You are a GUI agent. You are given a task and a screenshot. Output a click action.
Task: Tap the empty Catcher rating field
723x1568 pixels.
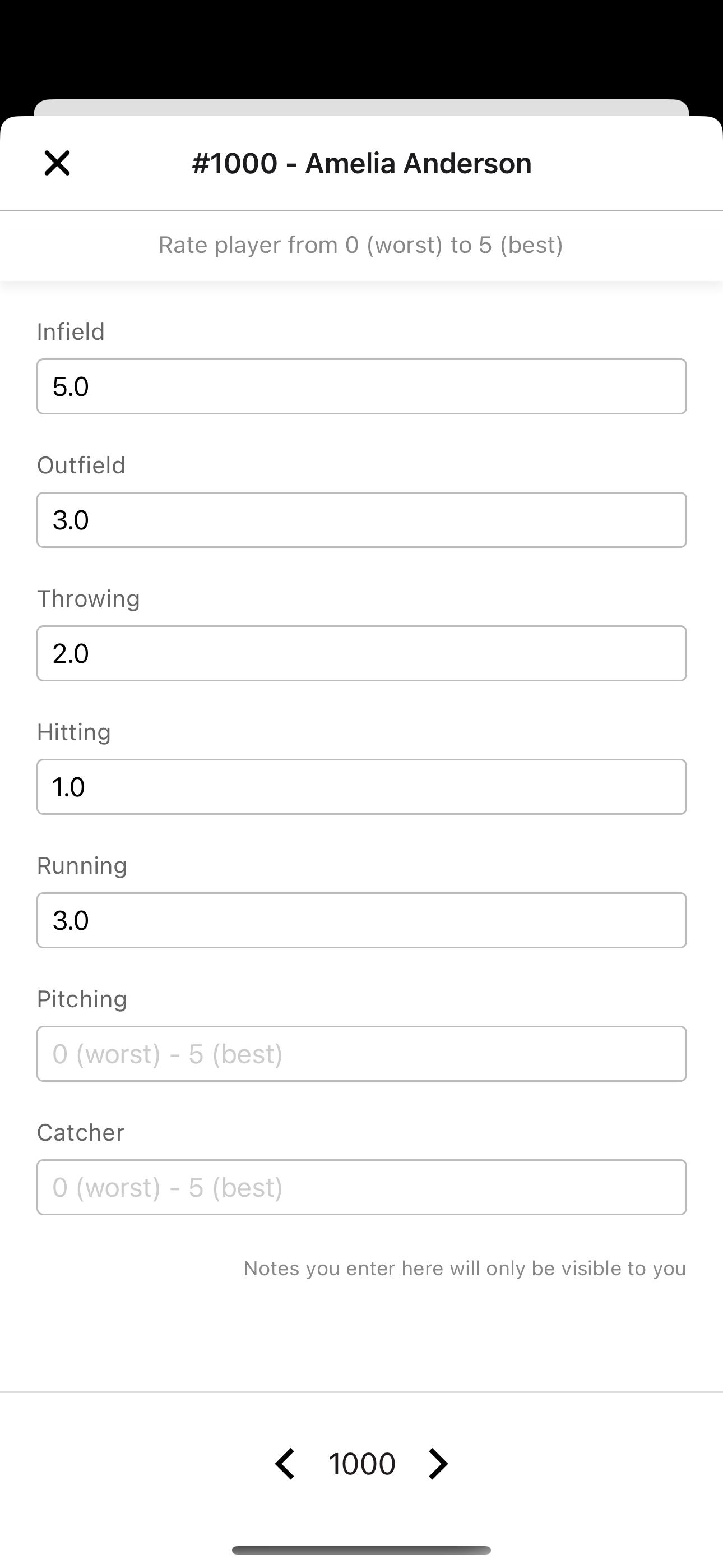[361, 1187]
